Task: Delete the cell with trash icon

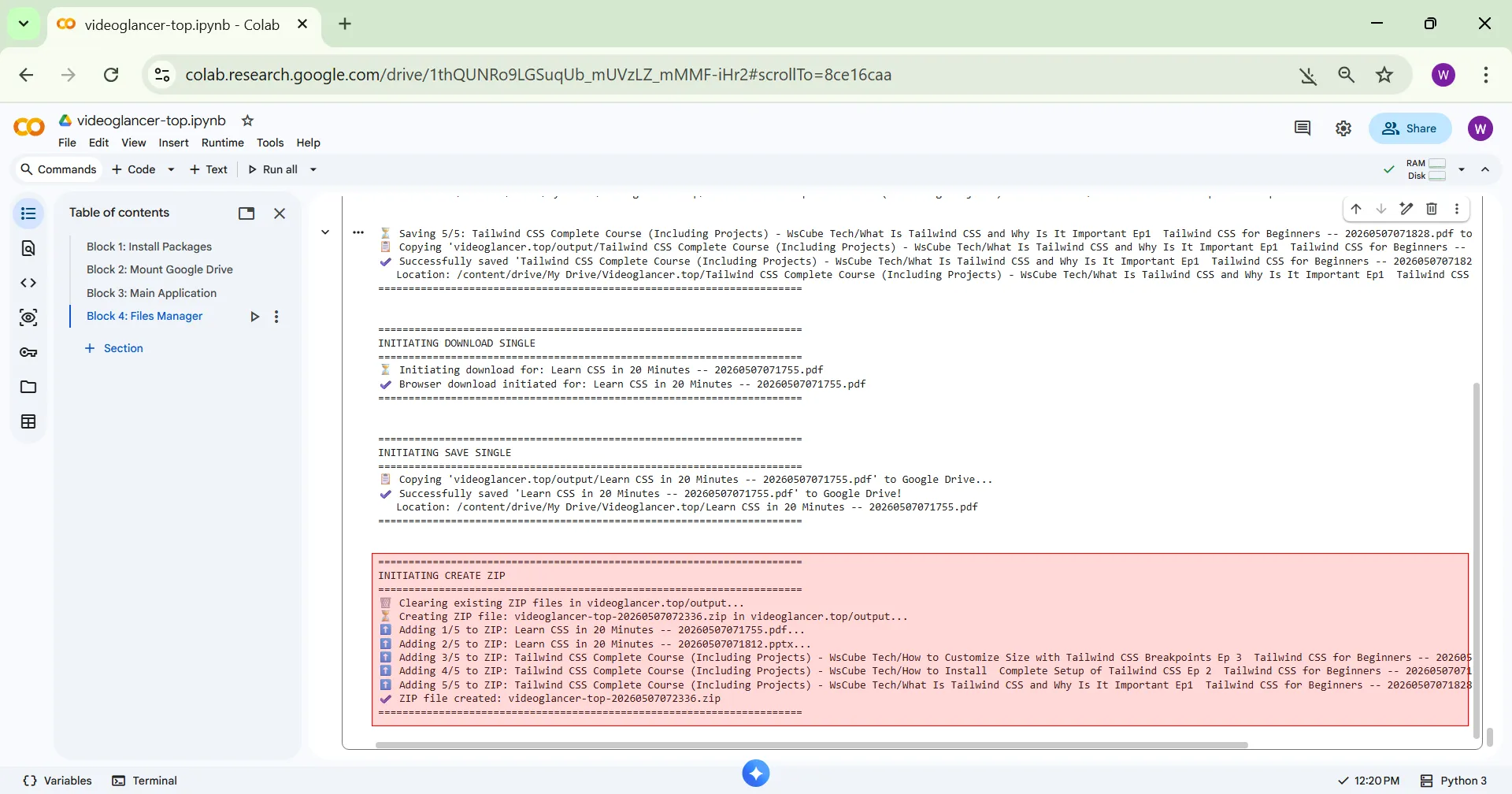Action: click(1432, 209)
